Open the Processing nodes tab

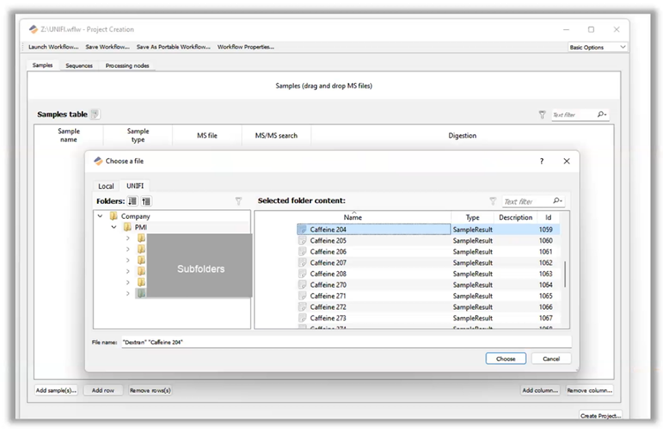126,66
